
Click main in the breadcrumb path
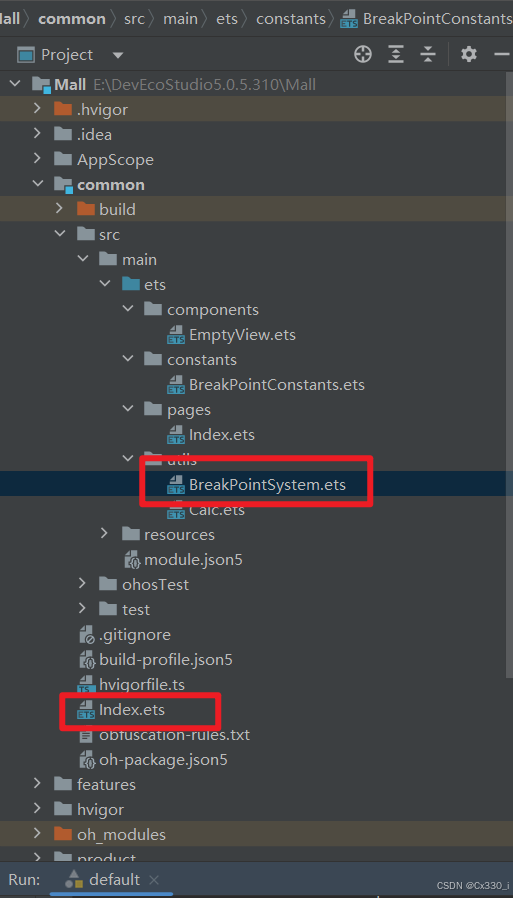[x=180, y=19]
